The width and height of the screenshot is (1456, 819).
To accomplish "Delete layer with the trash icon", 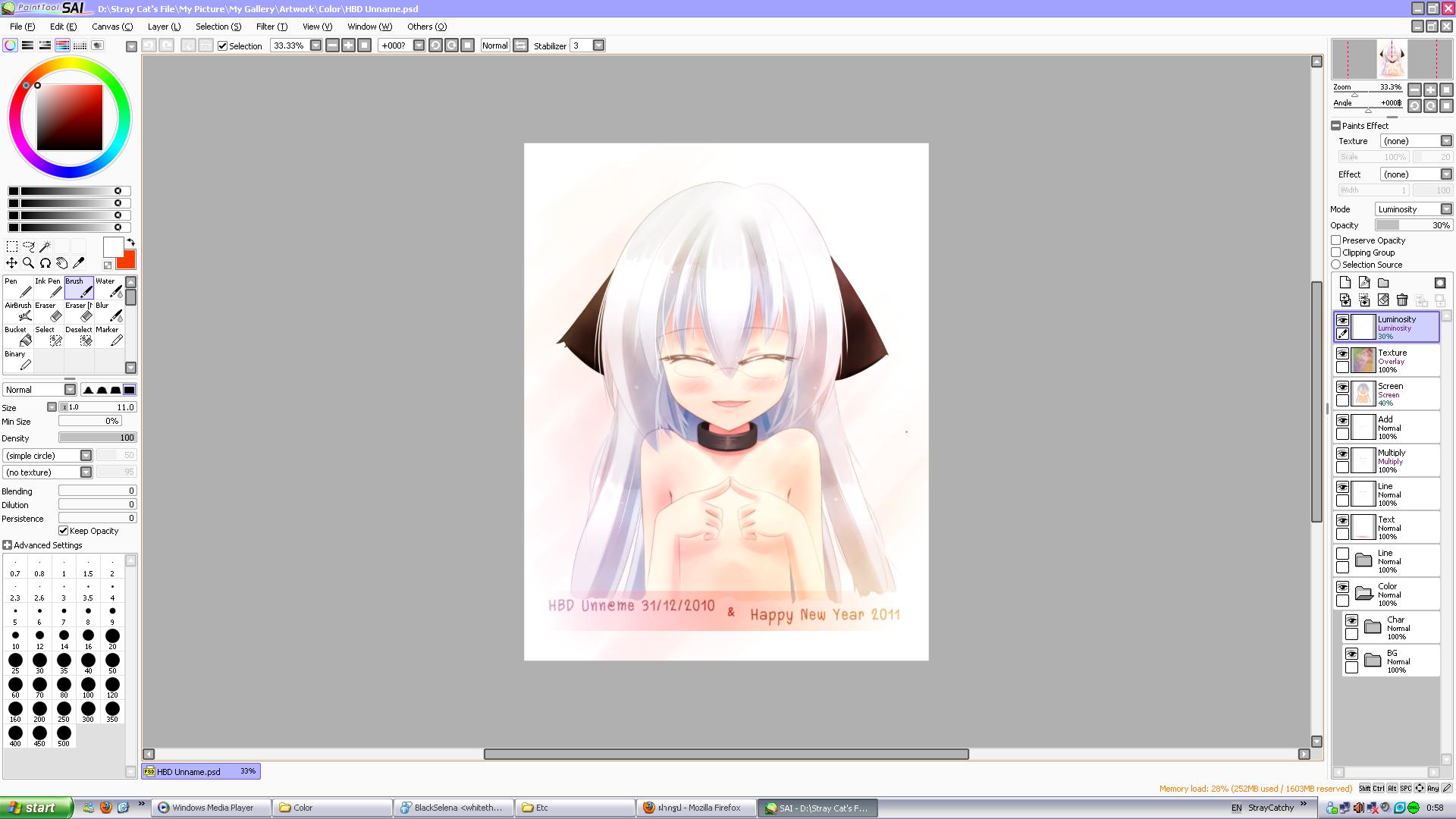I will [x=1402, y=300].
